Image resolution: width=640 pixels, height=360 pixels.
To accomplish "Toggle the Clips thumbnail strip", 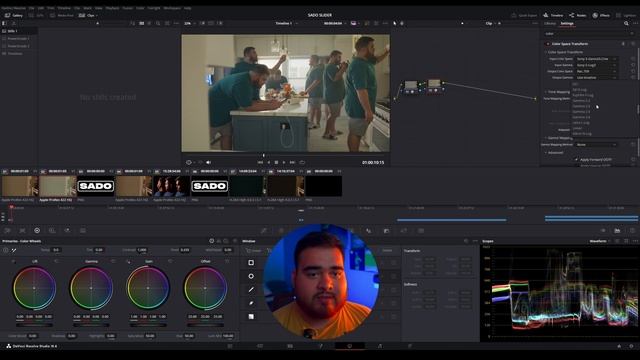I will coord(88,16).
